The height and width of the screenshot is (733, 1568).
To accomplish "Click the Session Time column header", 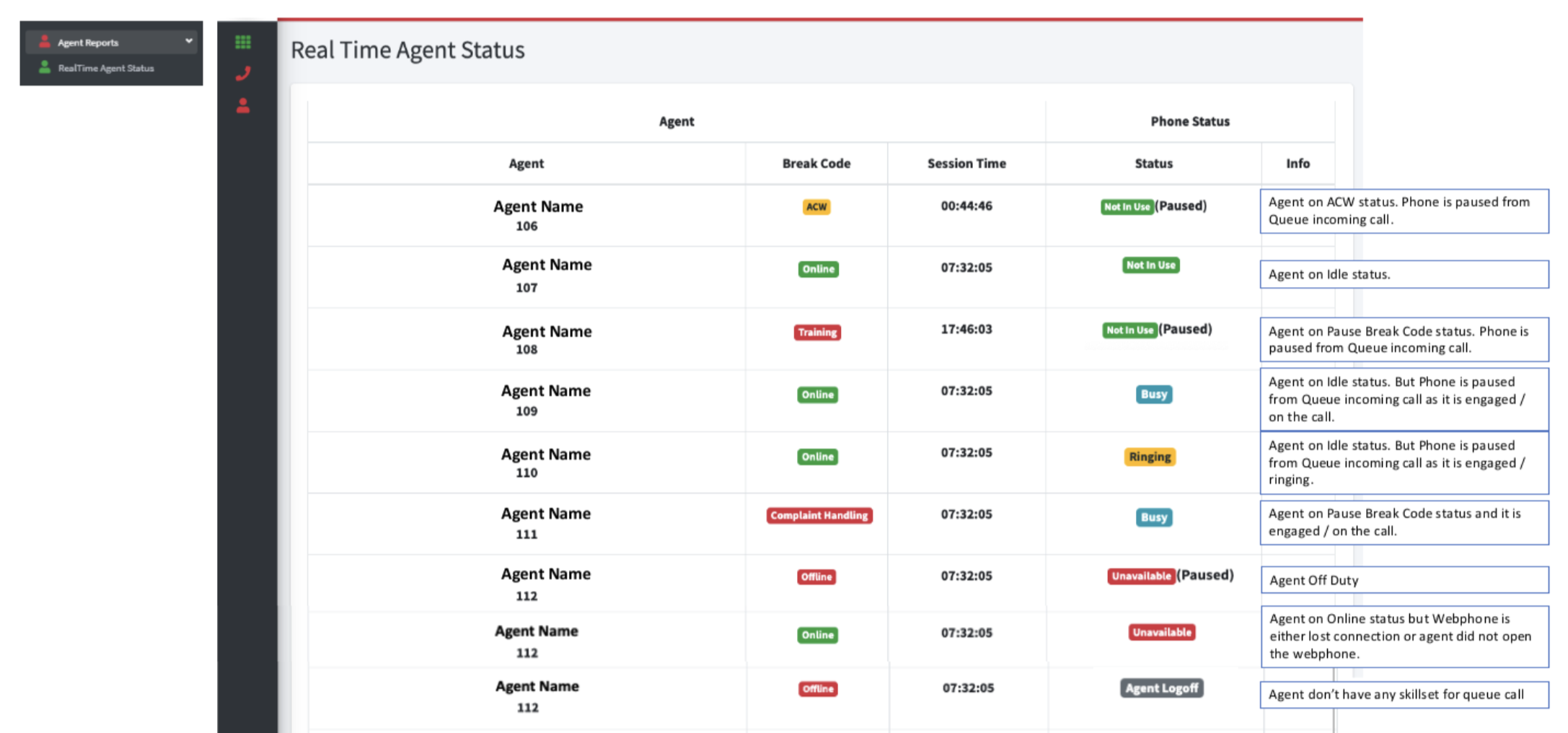I will click(966, 164).
